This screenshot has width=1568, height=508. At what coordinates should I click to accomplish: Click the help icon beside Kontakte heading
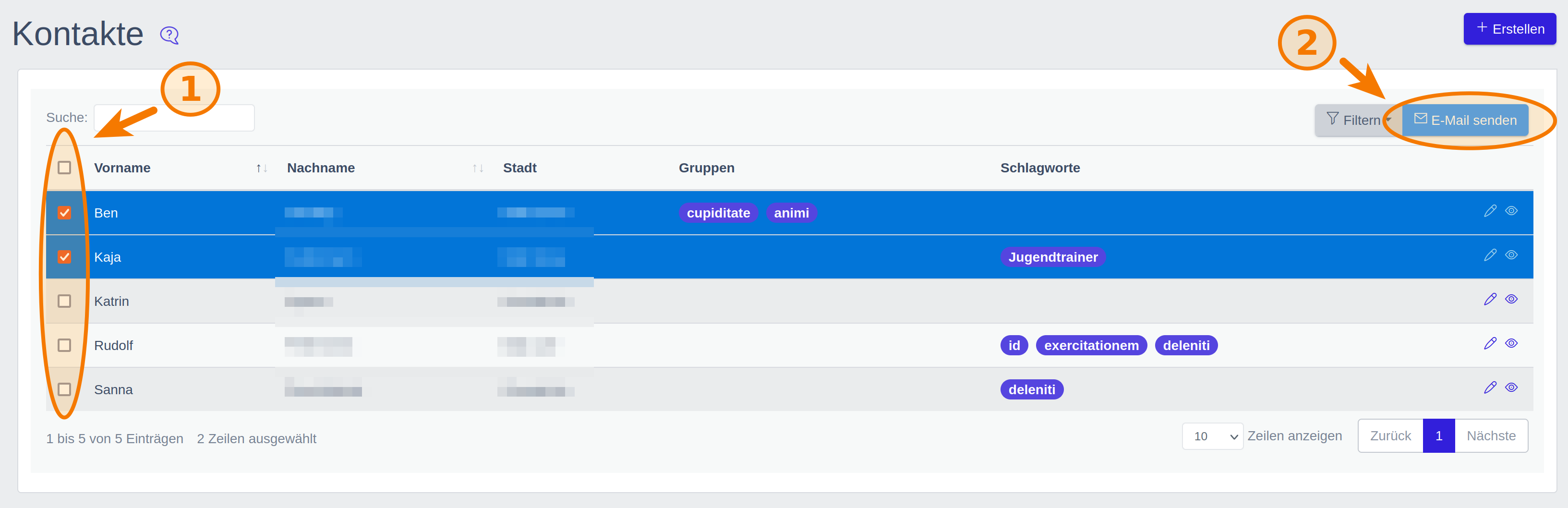pos(169,36)
